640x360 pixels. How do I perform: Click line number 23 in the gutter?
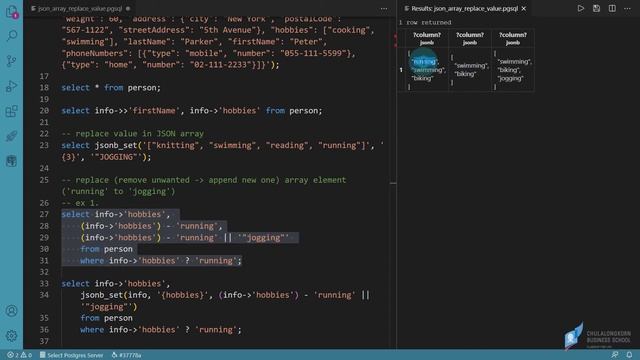(x=44, y=145)
